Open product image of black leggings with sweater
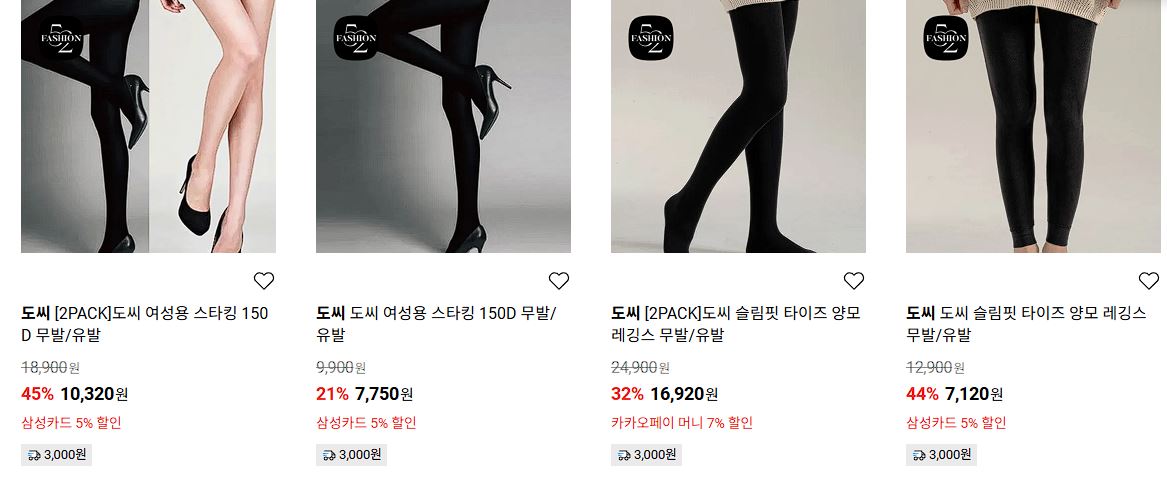The width and height of the screenshot is (1167, 485). coord(1033,126)
